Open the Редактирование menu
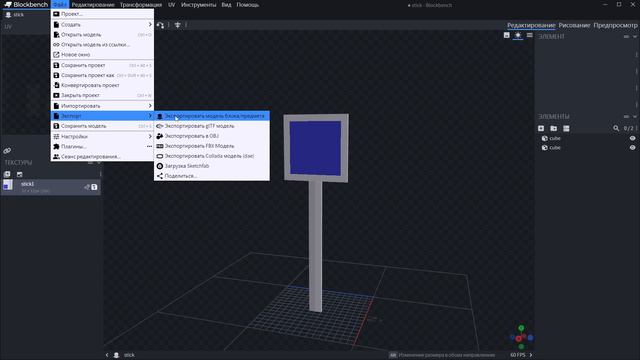Screen dimensions: 640x360 click(x=93, y=5)
